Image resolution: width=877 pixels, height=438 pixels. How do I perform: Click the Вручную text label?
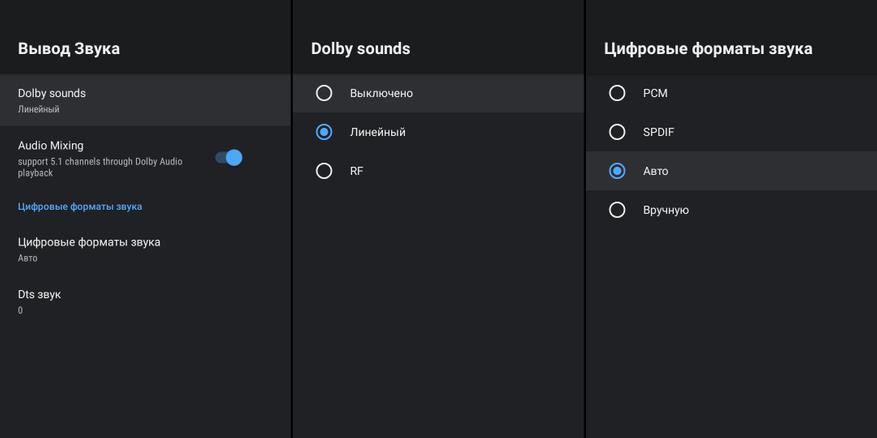pyautogui.click(x=666, y=210)
